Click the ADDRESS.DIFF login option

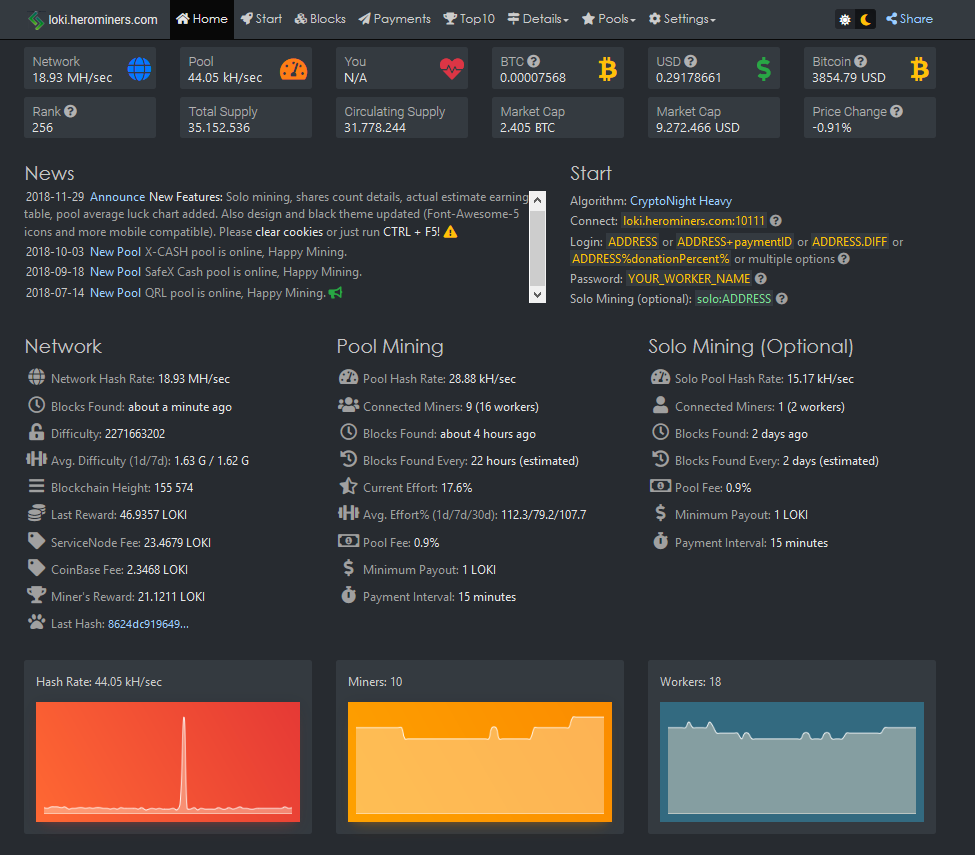849,241
